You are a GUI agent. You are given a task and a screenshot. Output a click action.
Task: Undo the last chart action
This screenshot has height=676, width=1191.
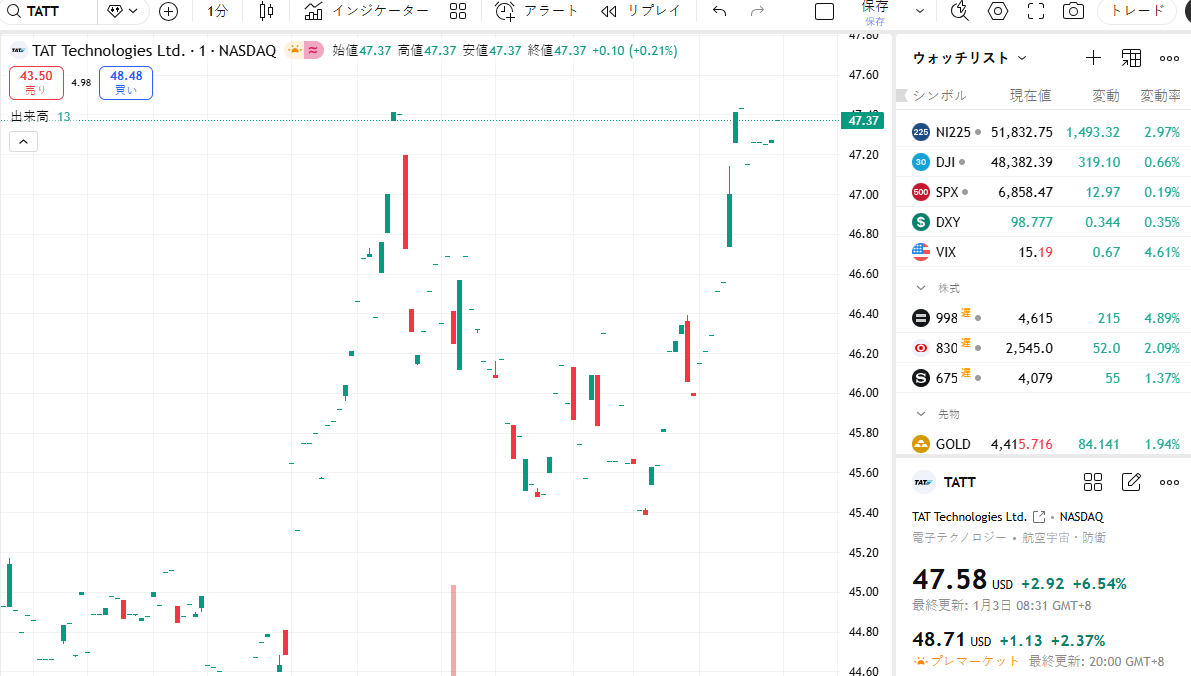[719, 11]
